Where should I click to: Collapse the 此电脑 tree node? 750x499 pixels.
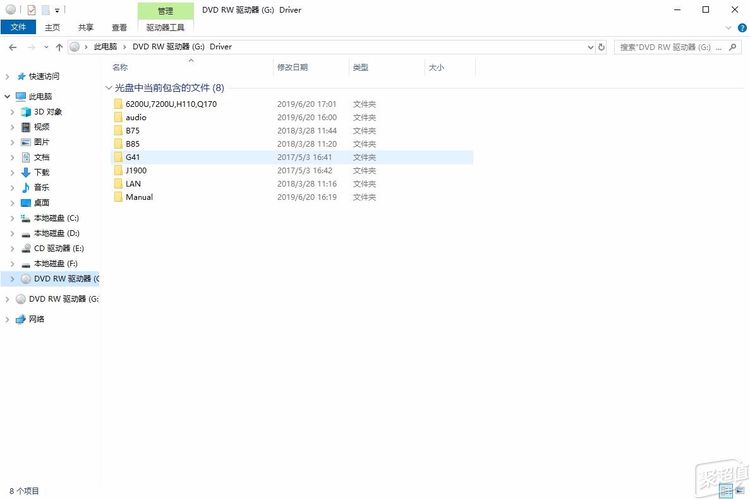(x=7, y=96)
